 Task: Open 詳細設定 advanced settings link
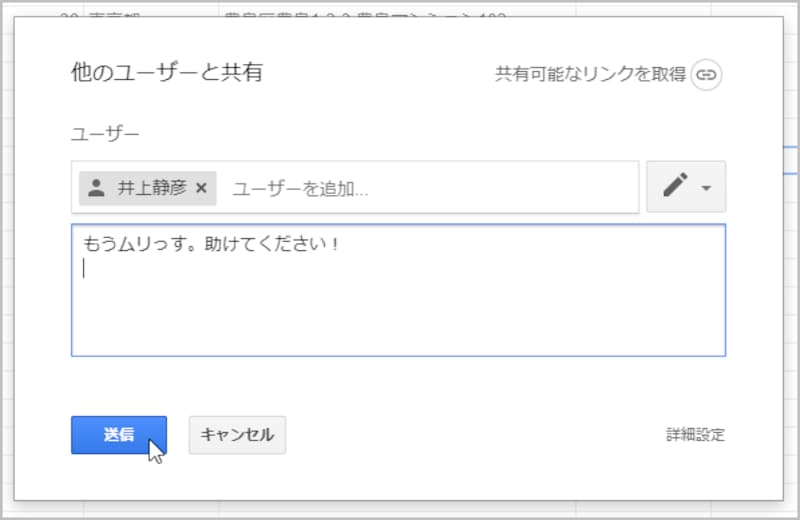click(695, 435)
